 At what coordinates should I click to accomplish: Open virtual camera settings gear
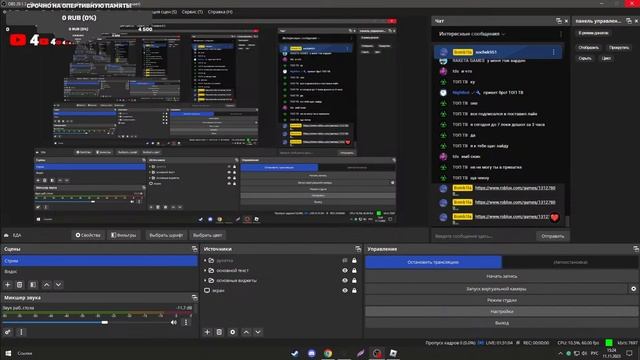coord(633,289)
